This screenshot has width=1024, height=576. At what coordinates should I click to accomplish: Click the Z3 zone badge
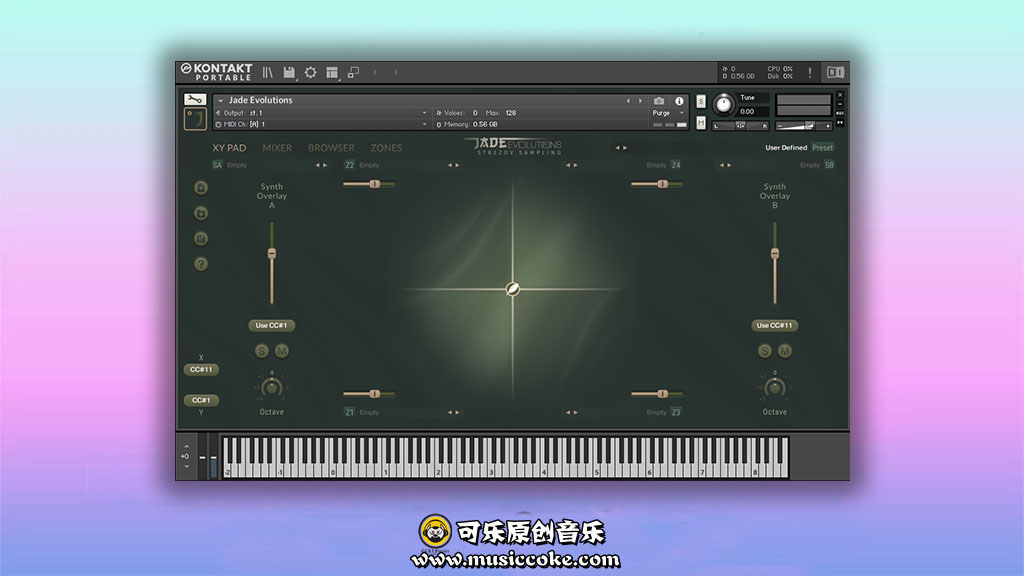pyautogui.click(x=676, y=412)
